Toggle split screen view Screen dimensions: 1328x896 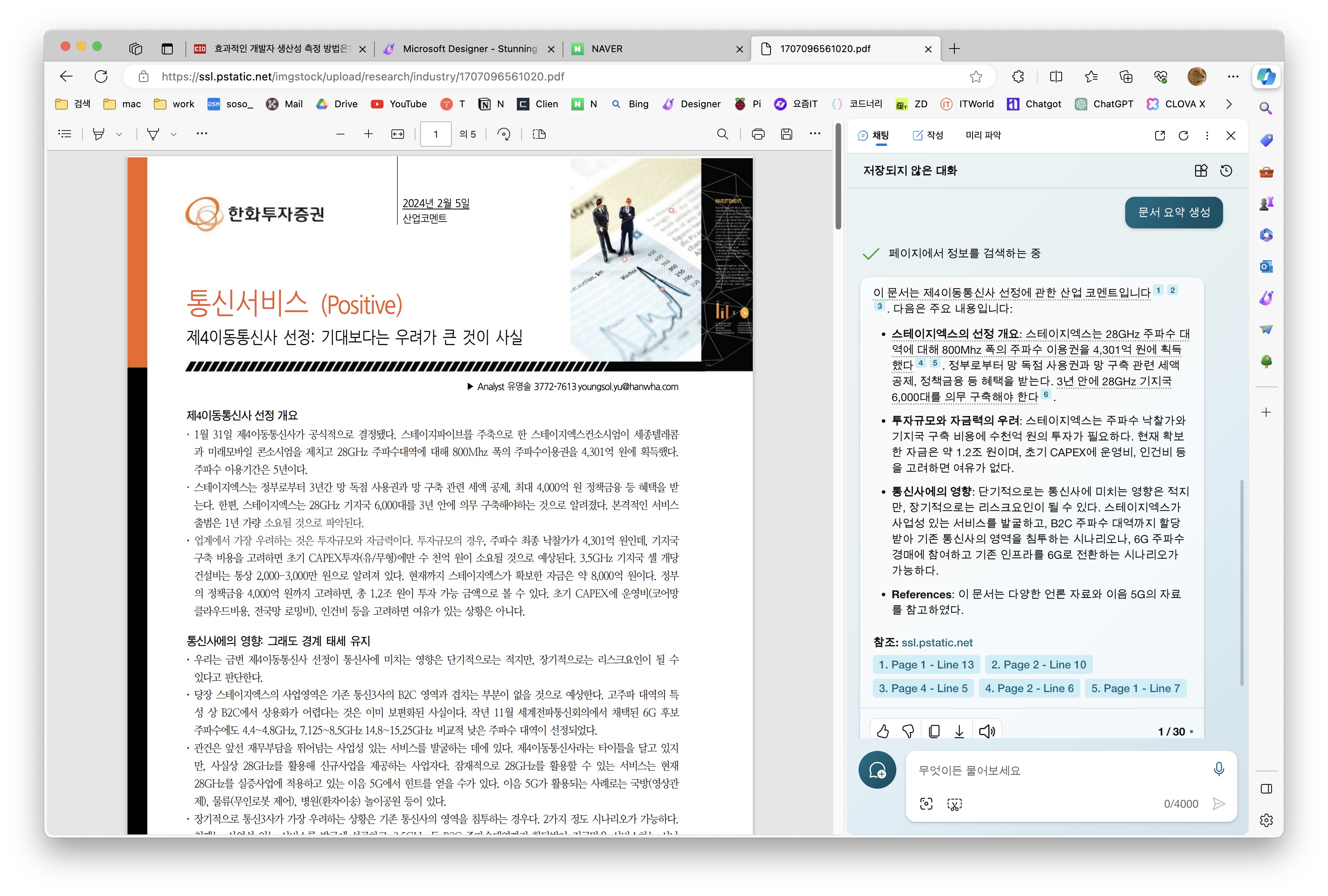tap(1056, 77)
